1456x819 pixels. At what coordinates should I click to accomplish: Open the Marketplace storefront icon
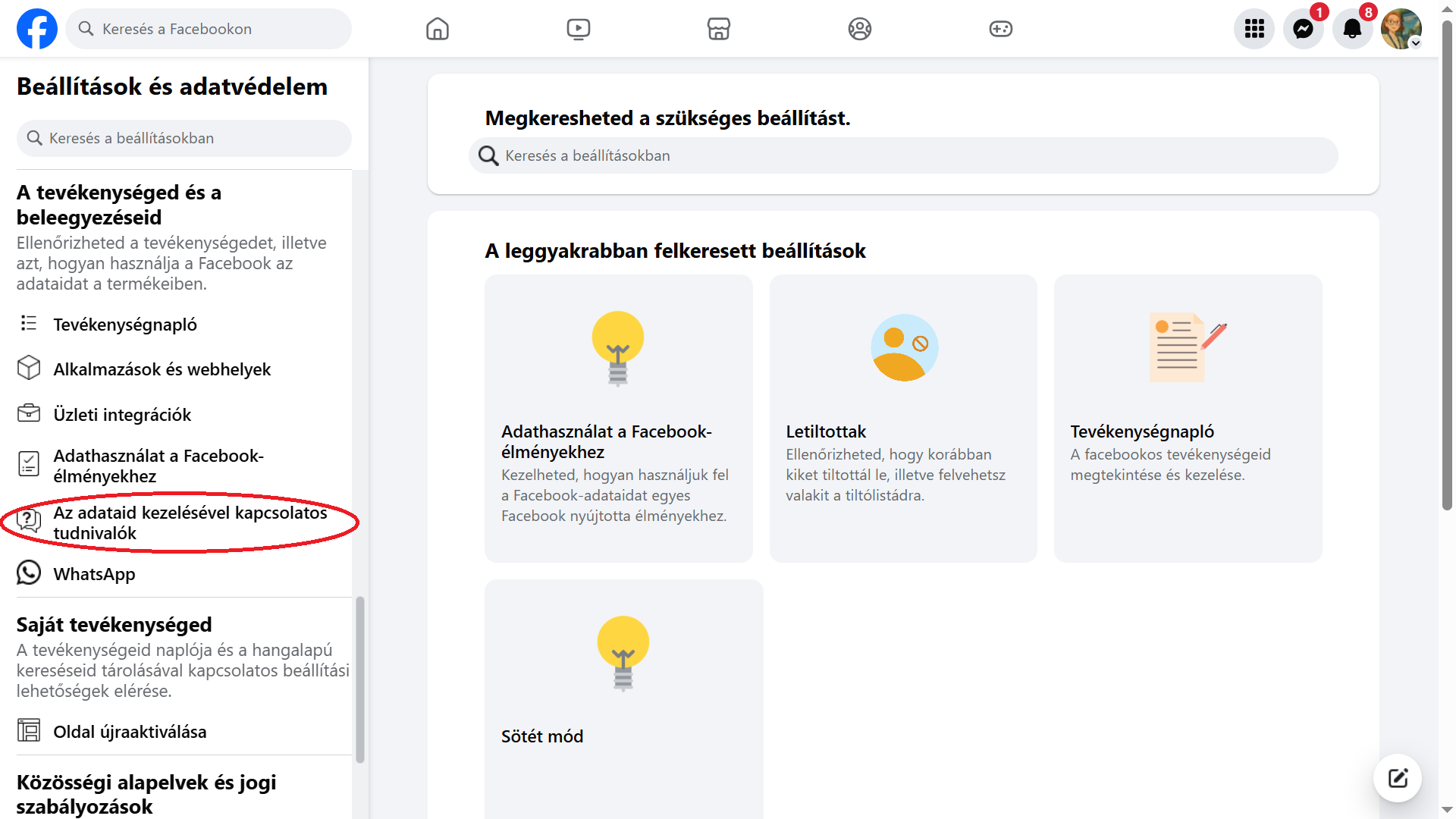(x=719, y=29)
